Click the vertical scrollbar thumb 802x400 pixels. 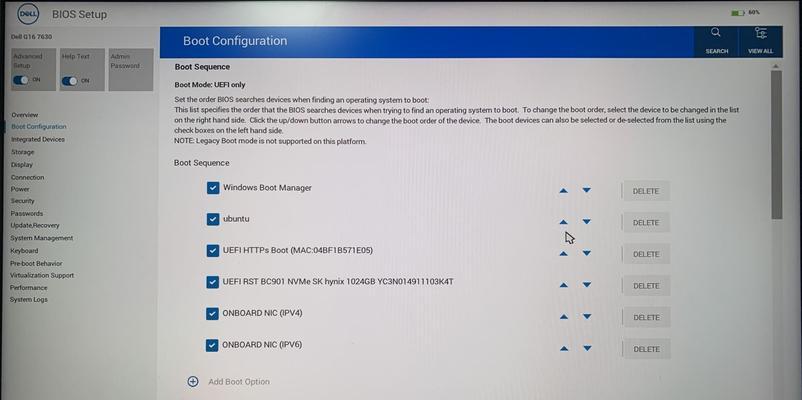pos(776,145)
